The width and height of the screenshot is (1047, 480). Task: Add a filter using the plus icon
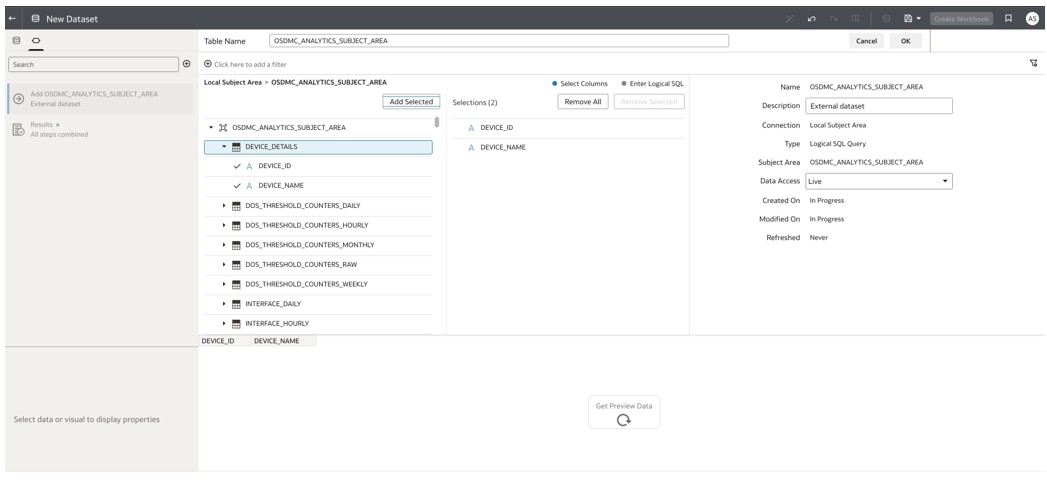(x=208, y=64)
